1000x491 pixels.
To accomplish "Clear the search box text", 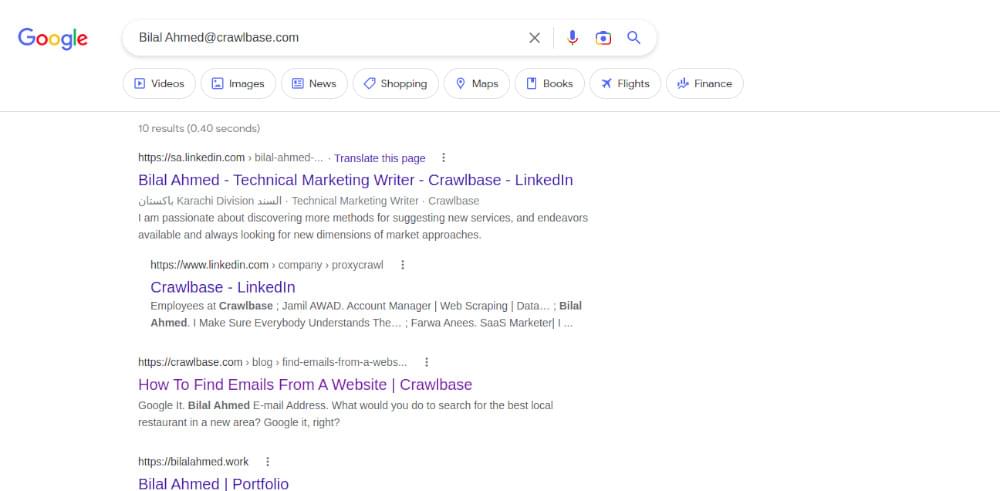I will pyautogui.click(x=534, y=38).
